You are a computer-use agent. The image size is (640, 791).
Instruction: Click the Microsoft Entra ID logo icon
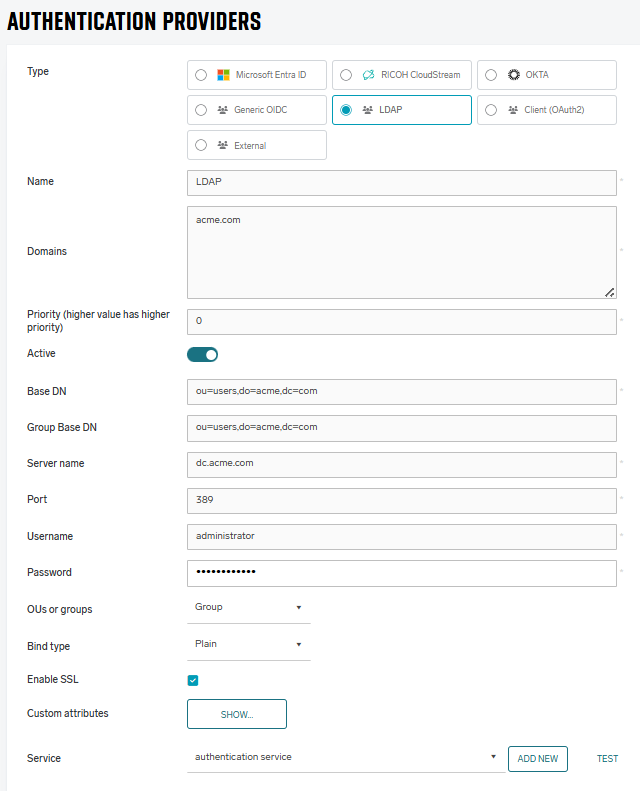pyautogui.click(x=223, y=75)
